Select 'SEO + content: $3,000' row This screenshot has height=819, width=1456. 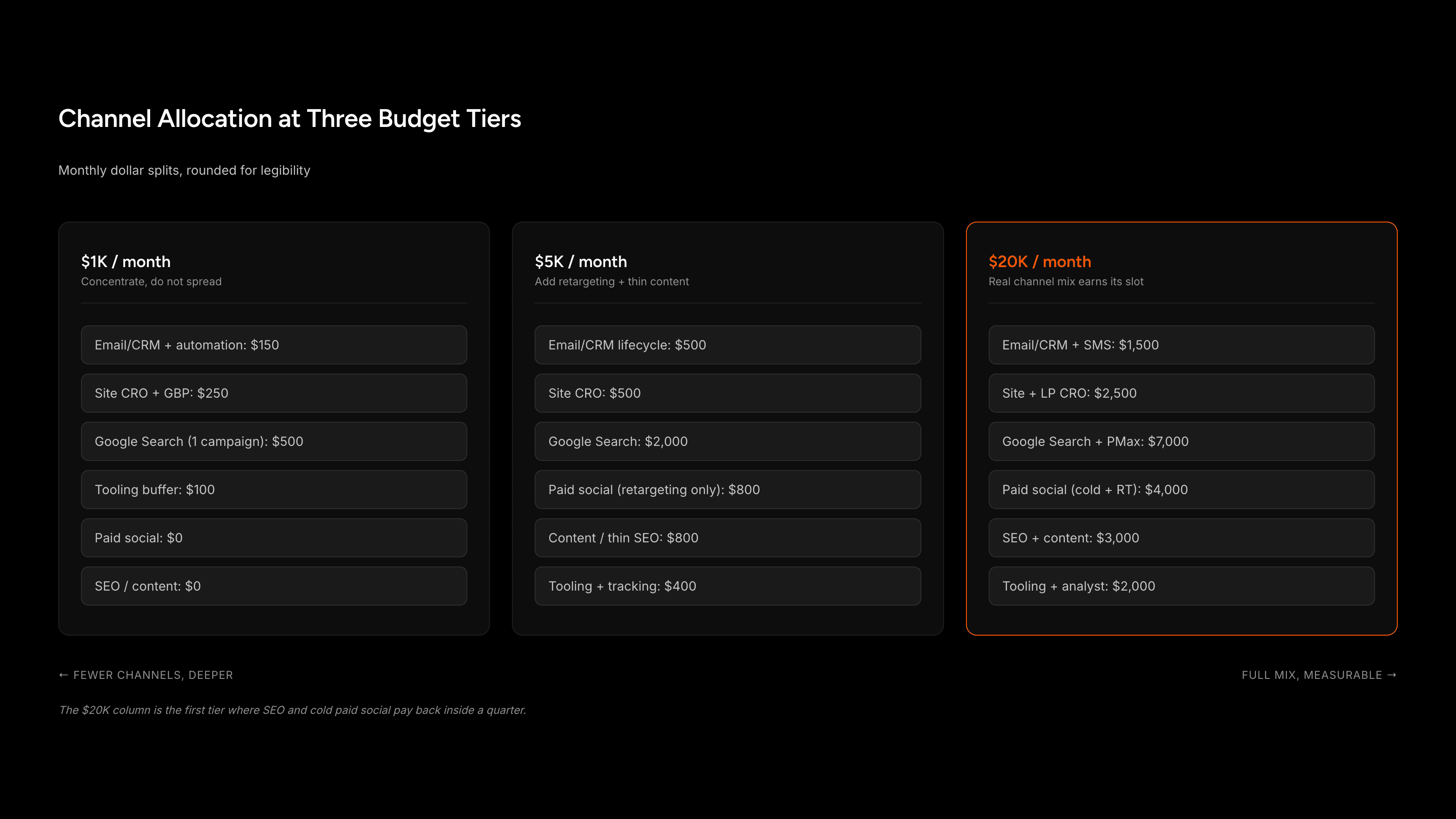[1181, 537]
